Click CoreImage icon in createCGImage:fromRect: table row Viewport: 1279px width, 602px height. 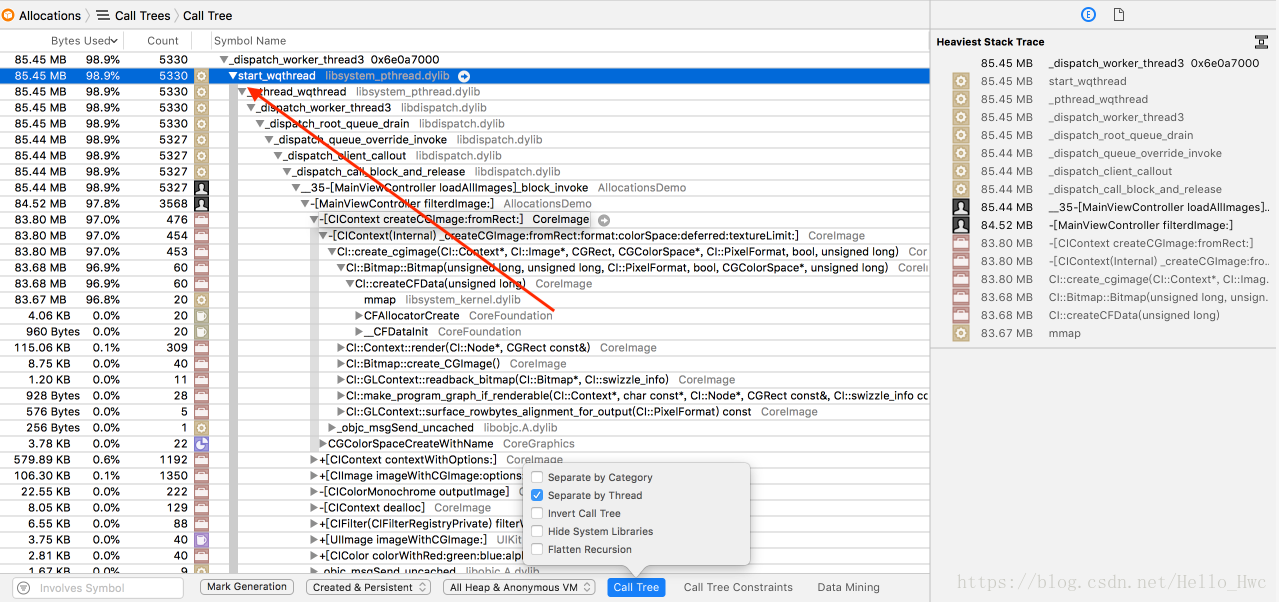201,220
